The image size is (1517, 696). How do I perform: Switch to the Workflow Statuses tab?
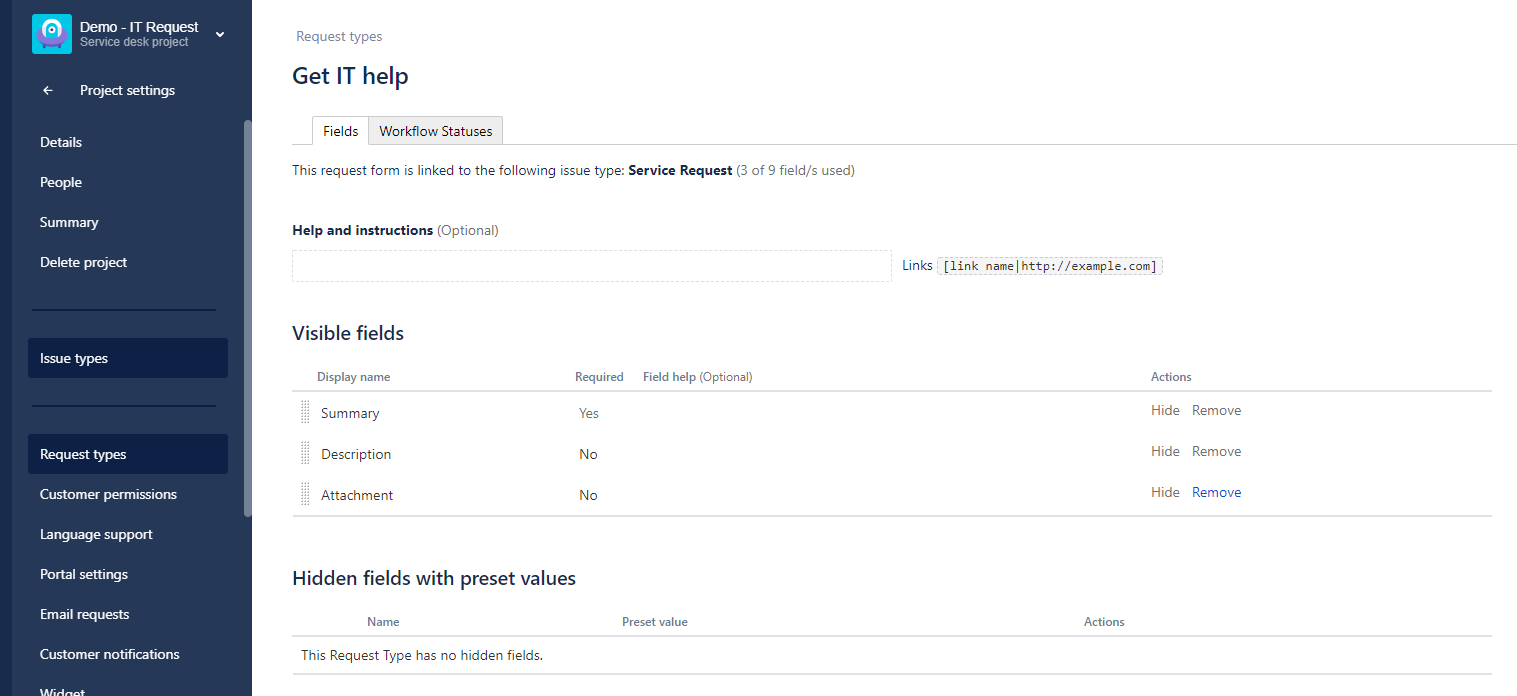point(436,131)
